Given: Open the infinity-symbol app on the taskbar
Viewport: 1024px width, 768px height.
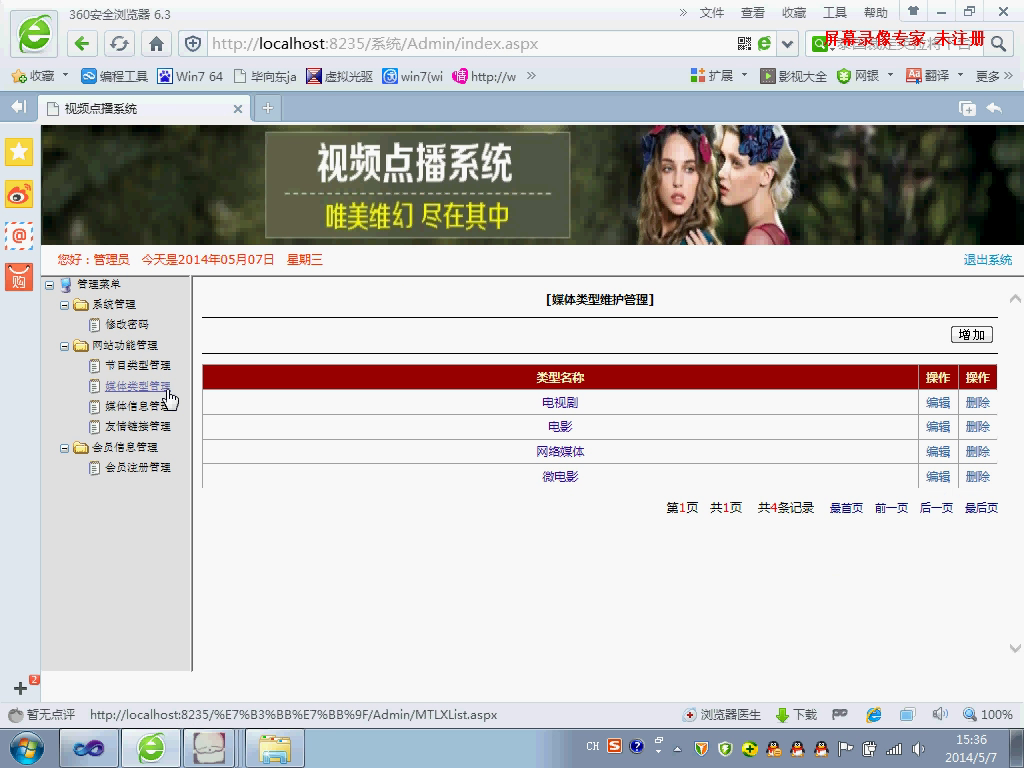Looking at the screenshot, I should pyautogui.click(x=89, y=748).
